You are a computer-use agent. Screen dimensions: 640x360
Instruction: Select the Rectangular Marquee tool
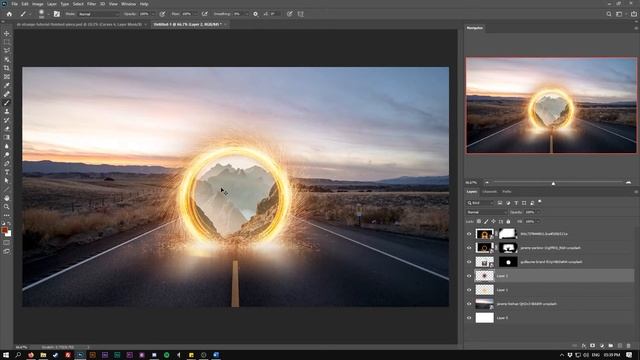tap(7, 42)
